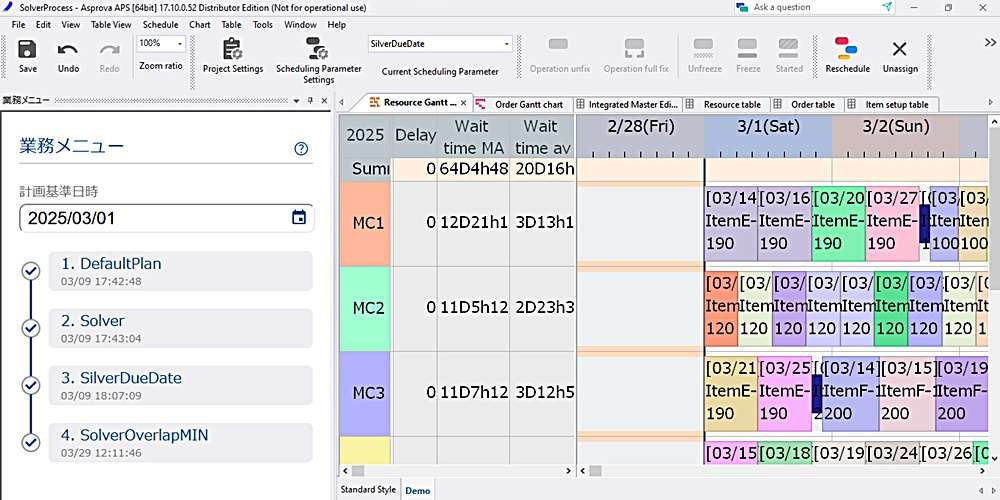1000x500 pixels.
Task: Switch to the Demo style tab
Action: coord(417,490)
